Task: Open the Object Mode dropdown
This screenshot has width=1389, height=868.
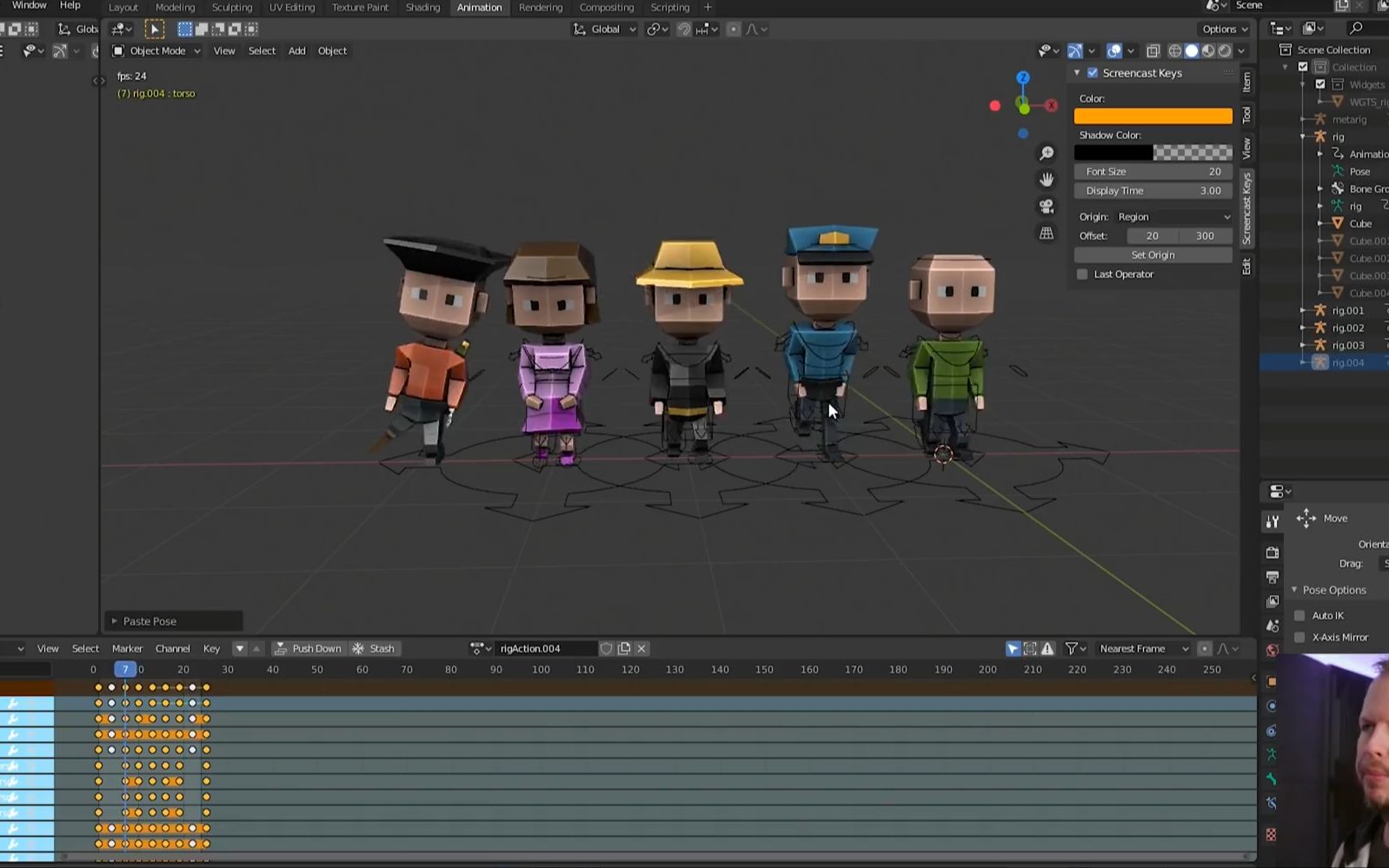Action: pyautogui.click(x=156, y=51)
